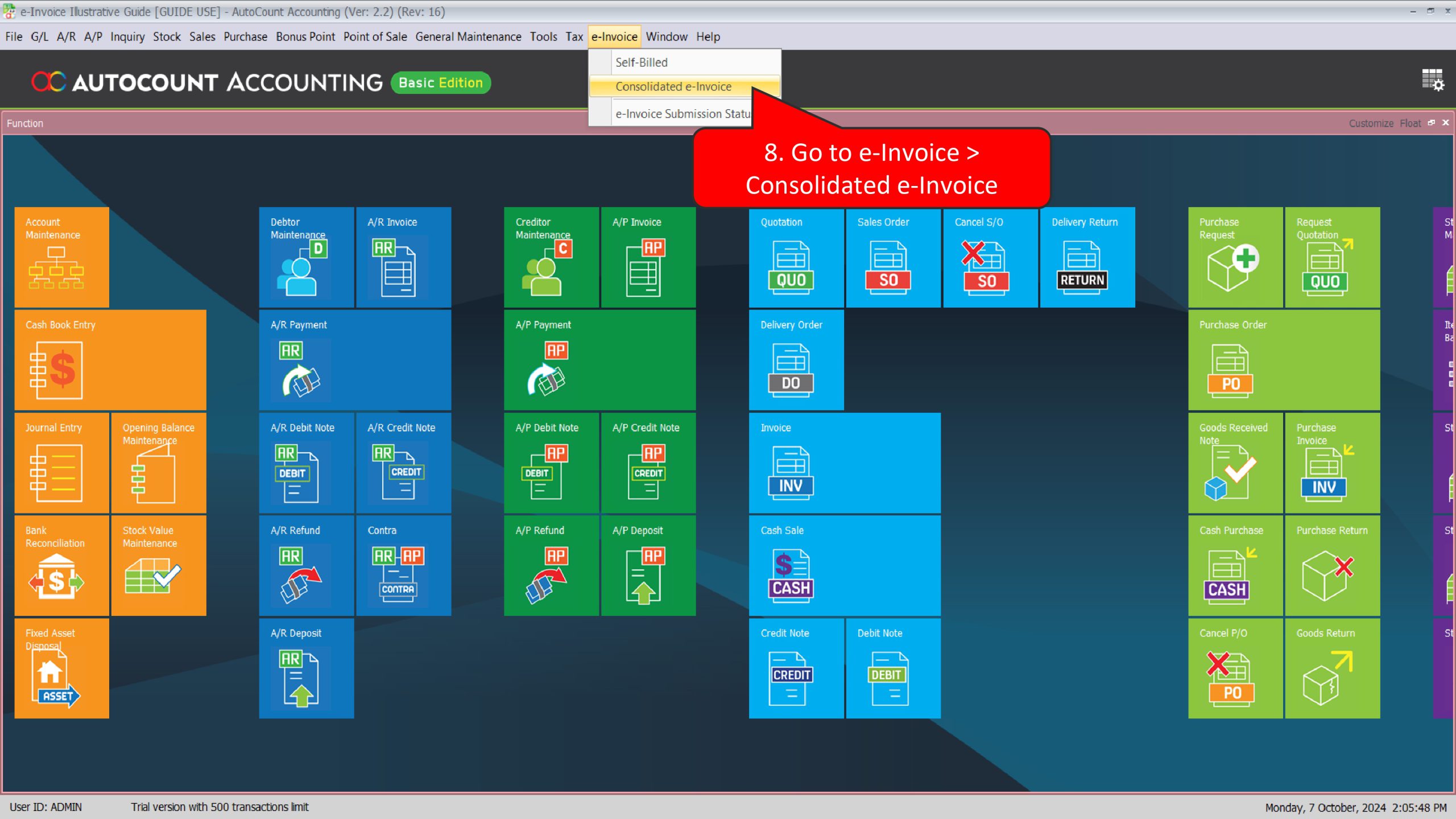Open the Purchase menu
The image size is (1456, 819).
[245, 36]
